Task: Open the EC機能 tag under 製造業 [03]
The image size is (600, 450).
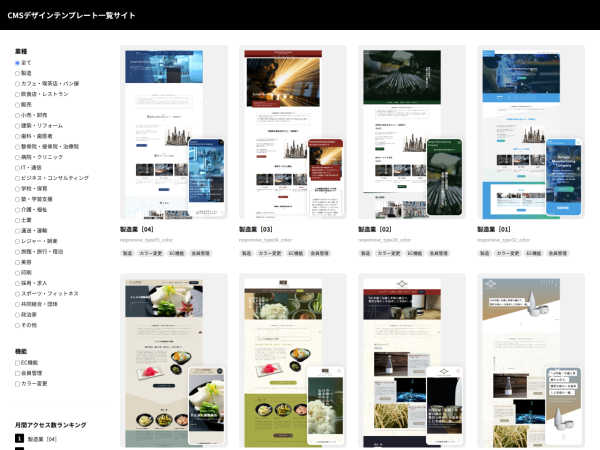Action: 296,253
